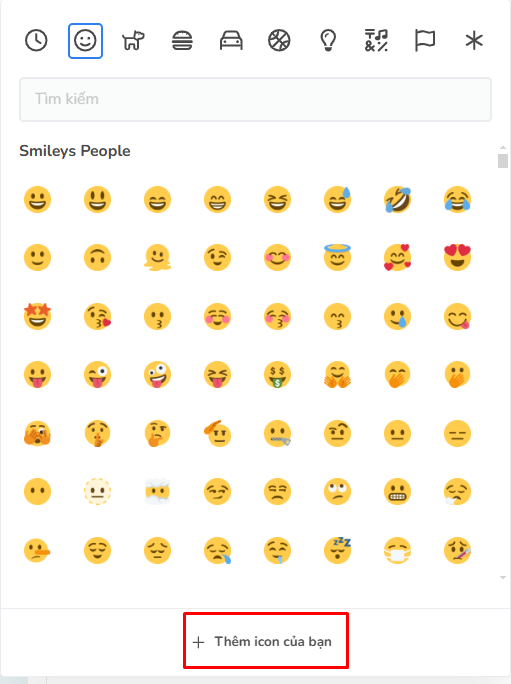Viewport: 511px width, 684px height.
Task: Select the halo angel face emoji
Action: (338, 257)
